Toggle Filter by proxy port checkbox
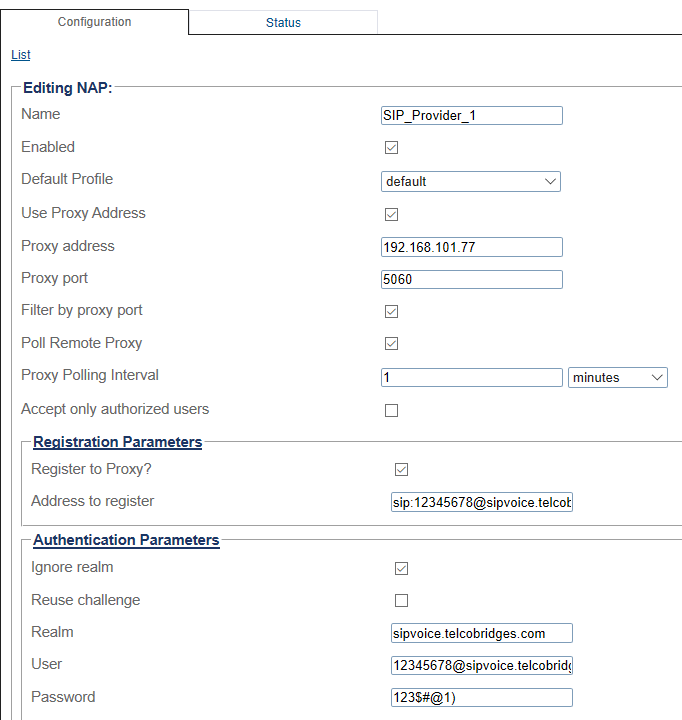 click(391, 311)
